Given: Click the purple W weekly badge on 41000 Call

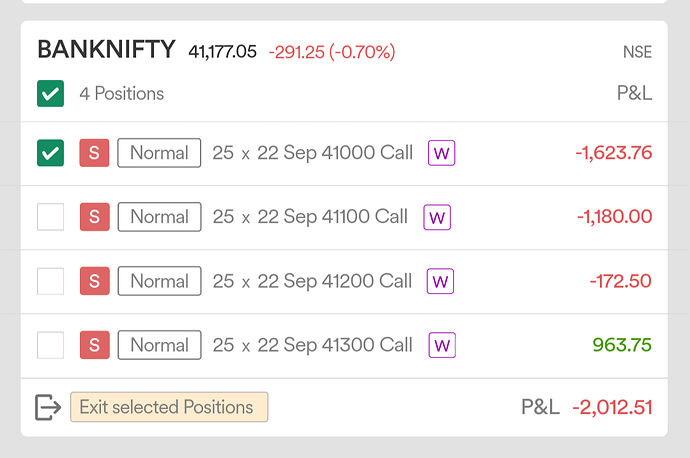Looking at the screenshot, I should click(441, 153).
